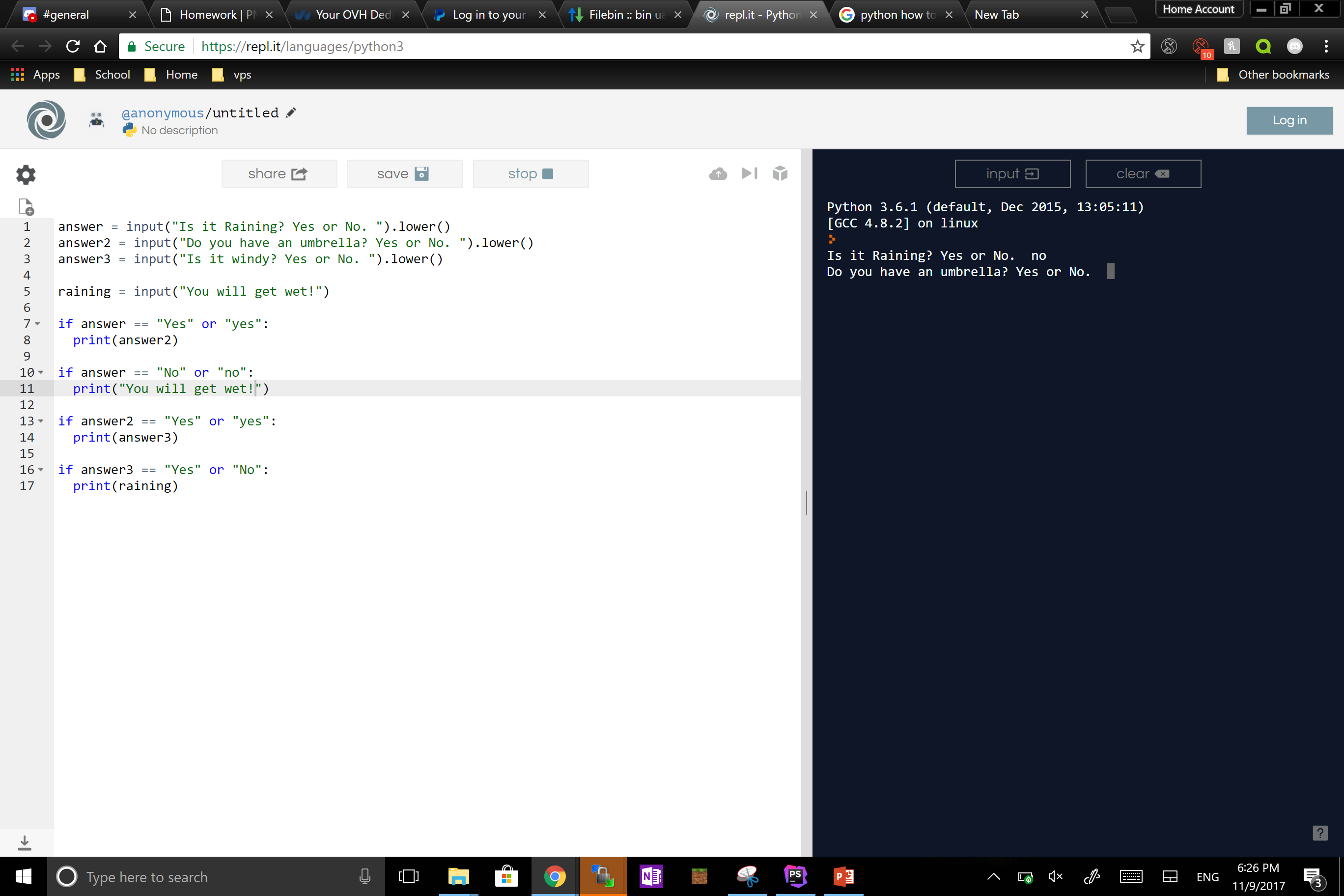The image size is (1344, 896).
Task: Open the Action Center notifications icon
Action: (x=1313, y=877)
